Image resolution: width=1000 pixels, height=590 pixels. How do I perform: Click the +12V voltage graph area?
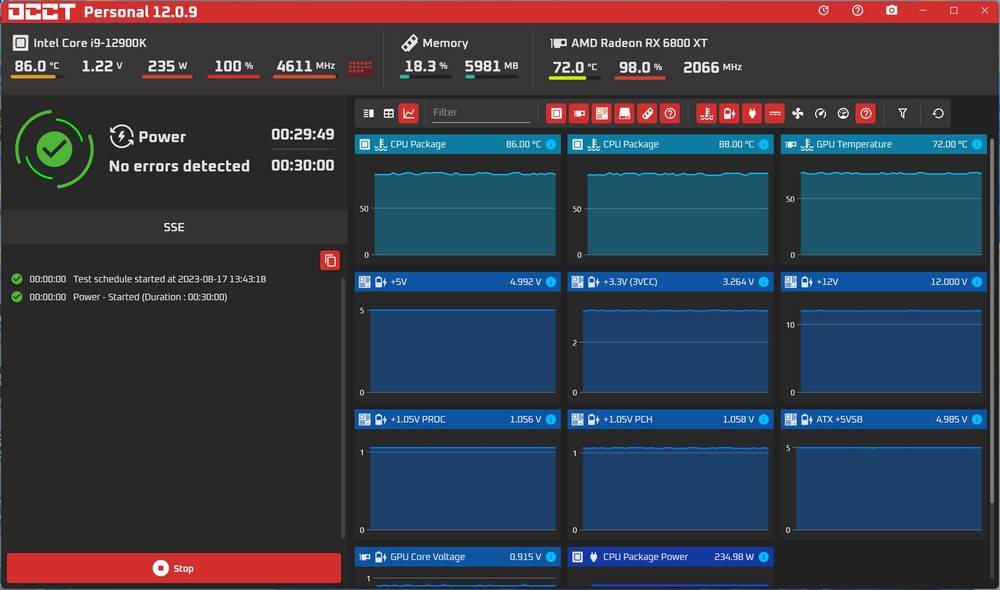pyautogui.click(x=891, y=351)
